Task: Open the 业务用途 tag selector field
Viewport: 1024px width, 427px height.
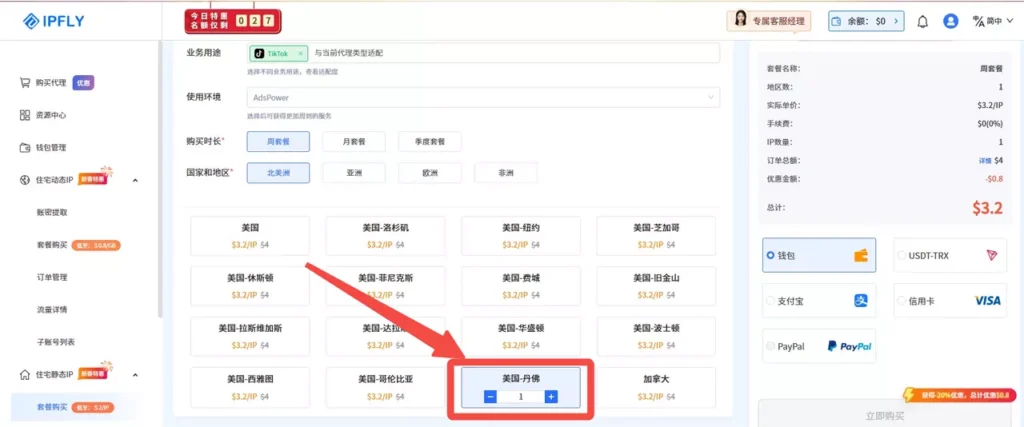Action: (x=483, y=54)
